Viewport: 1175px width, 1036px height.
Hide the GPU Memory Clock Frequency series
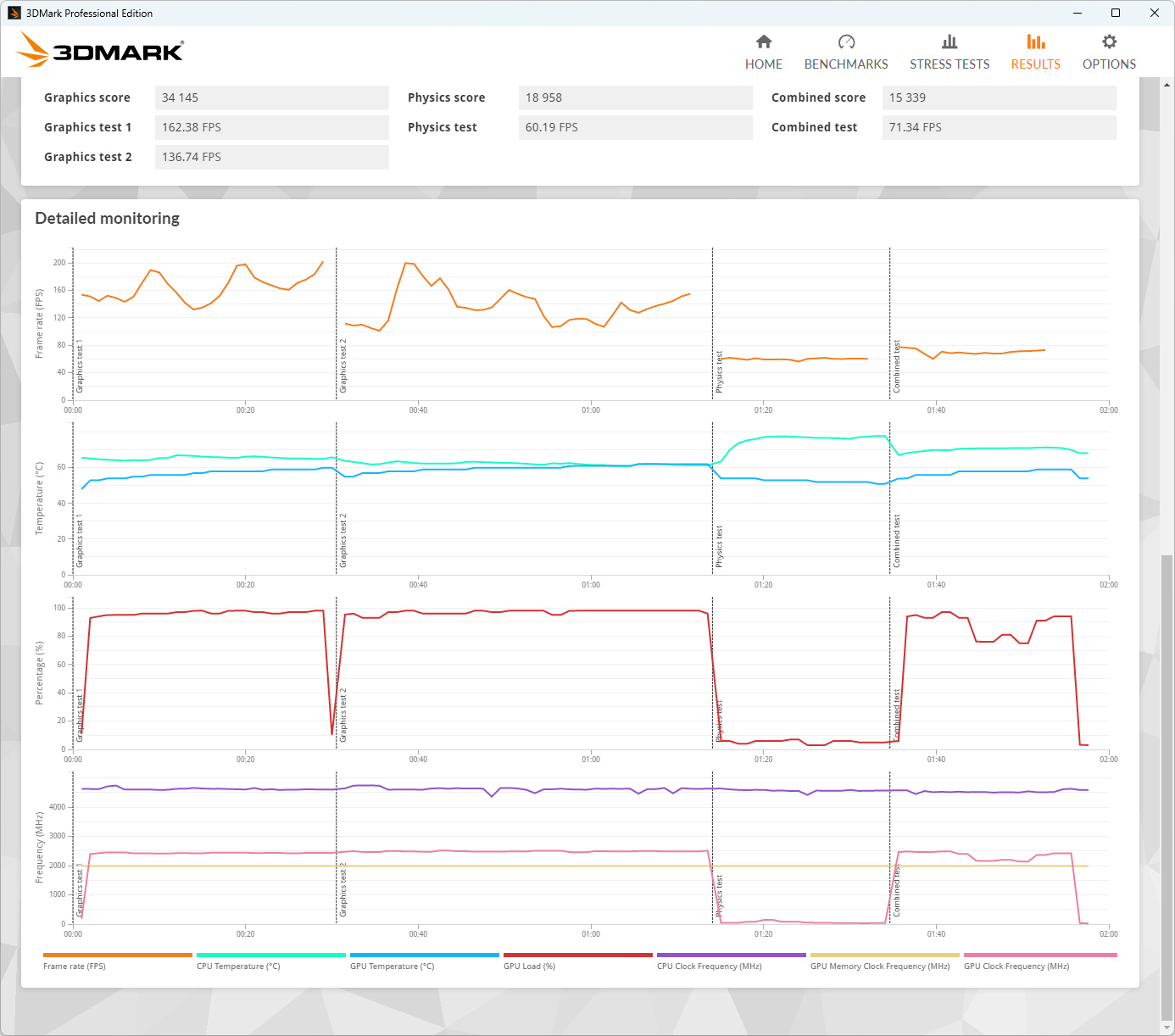click(x=879, y=966)
